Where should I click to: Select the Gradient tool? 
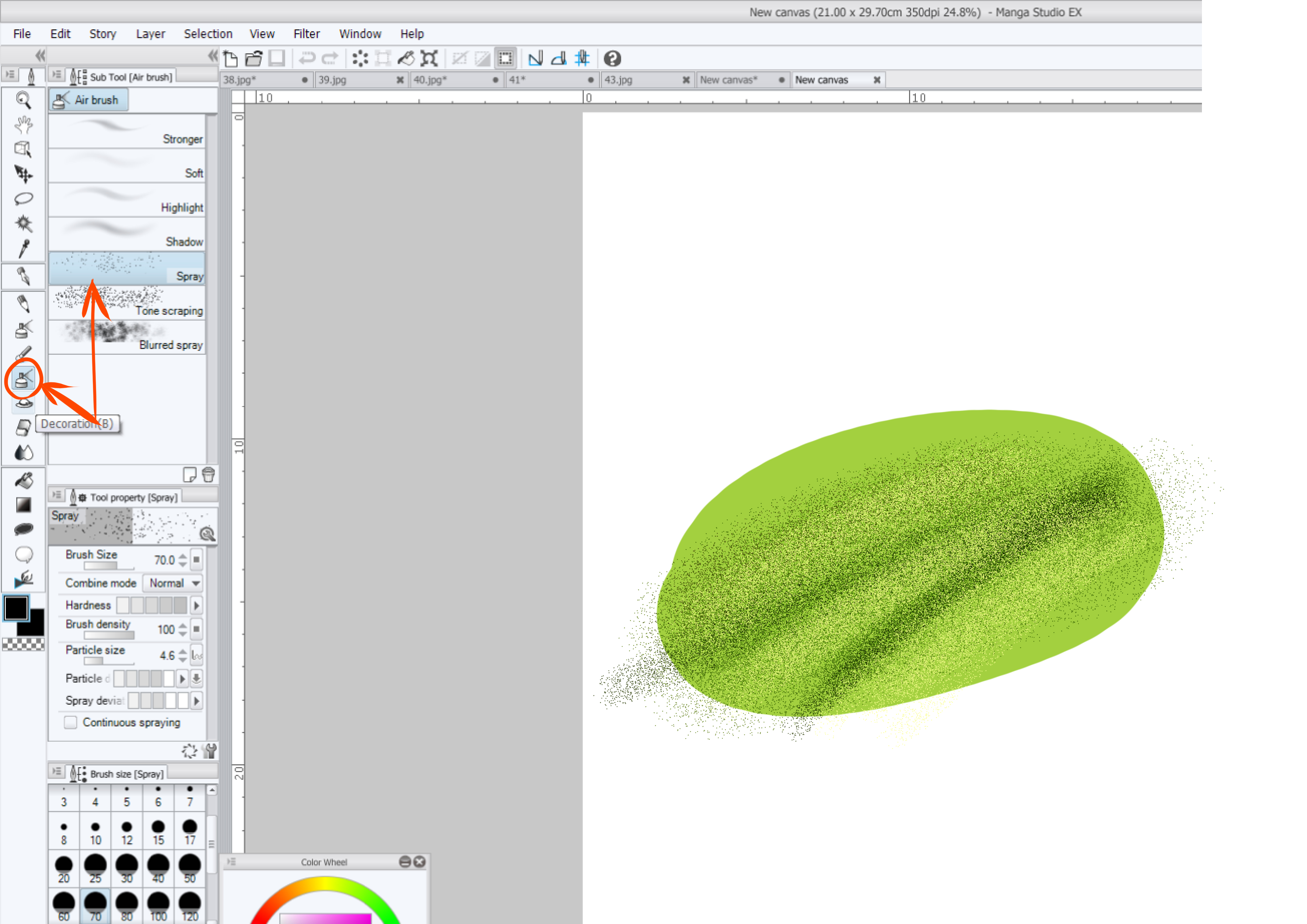(x=23, y=505)
